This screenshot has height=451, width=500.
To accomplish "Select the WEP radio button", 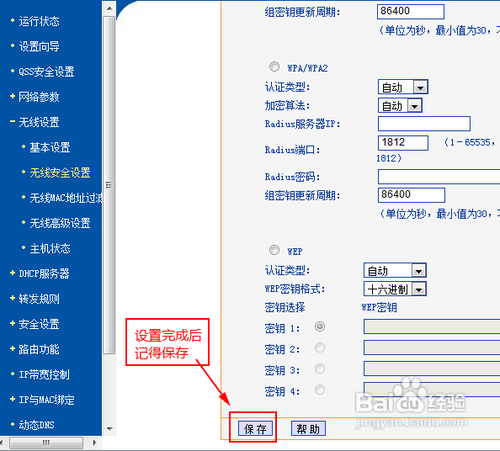I will [x=274, y=250].
